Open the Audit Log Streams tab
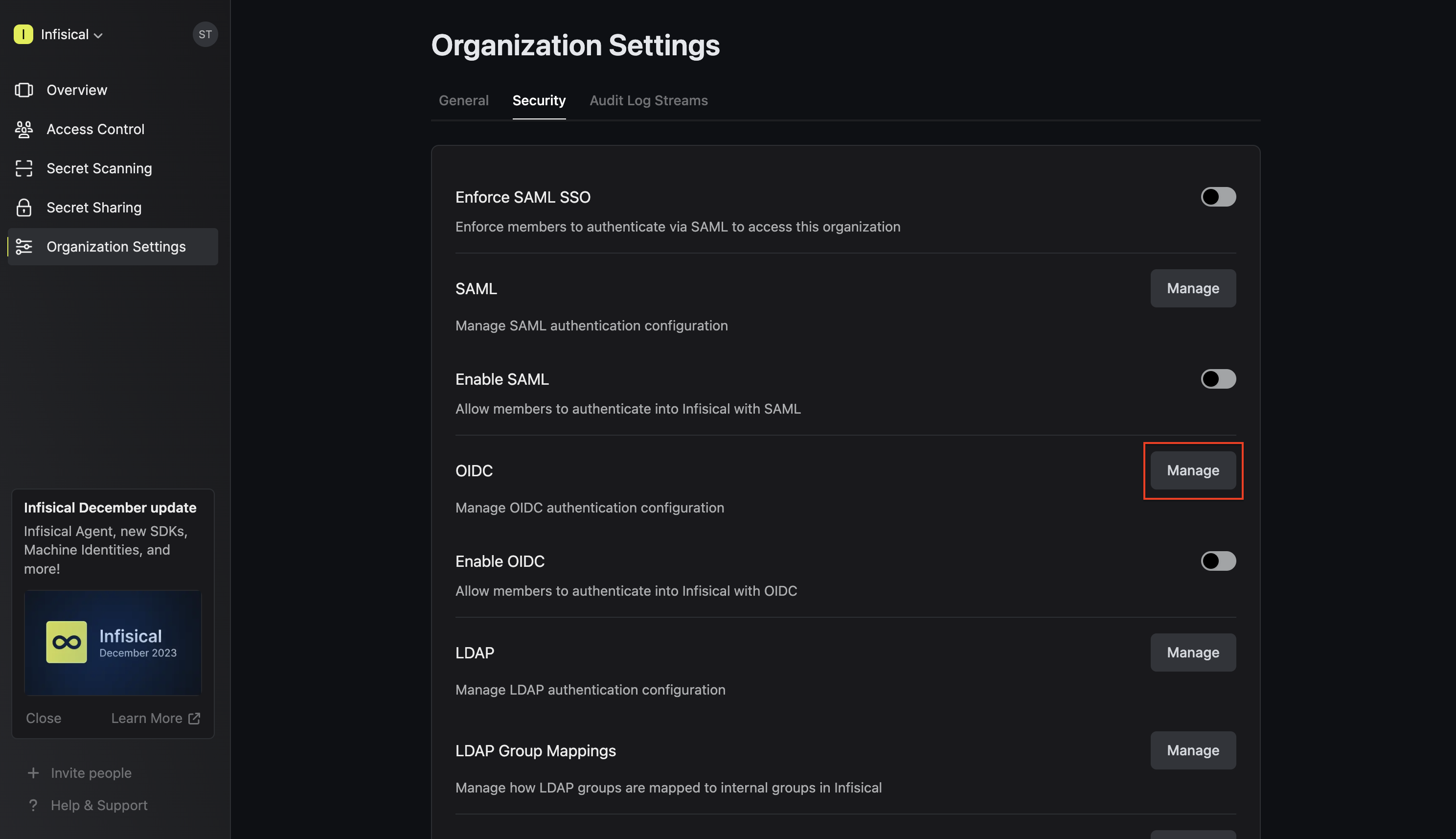This screenshot has width=1456, height=839. 649,100
